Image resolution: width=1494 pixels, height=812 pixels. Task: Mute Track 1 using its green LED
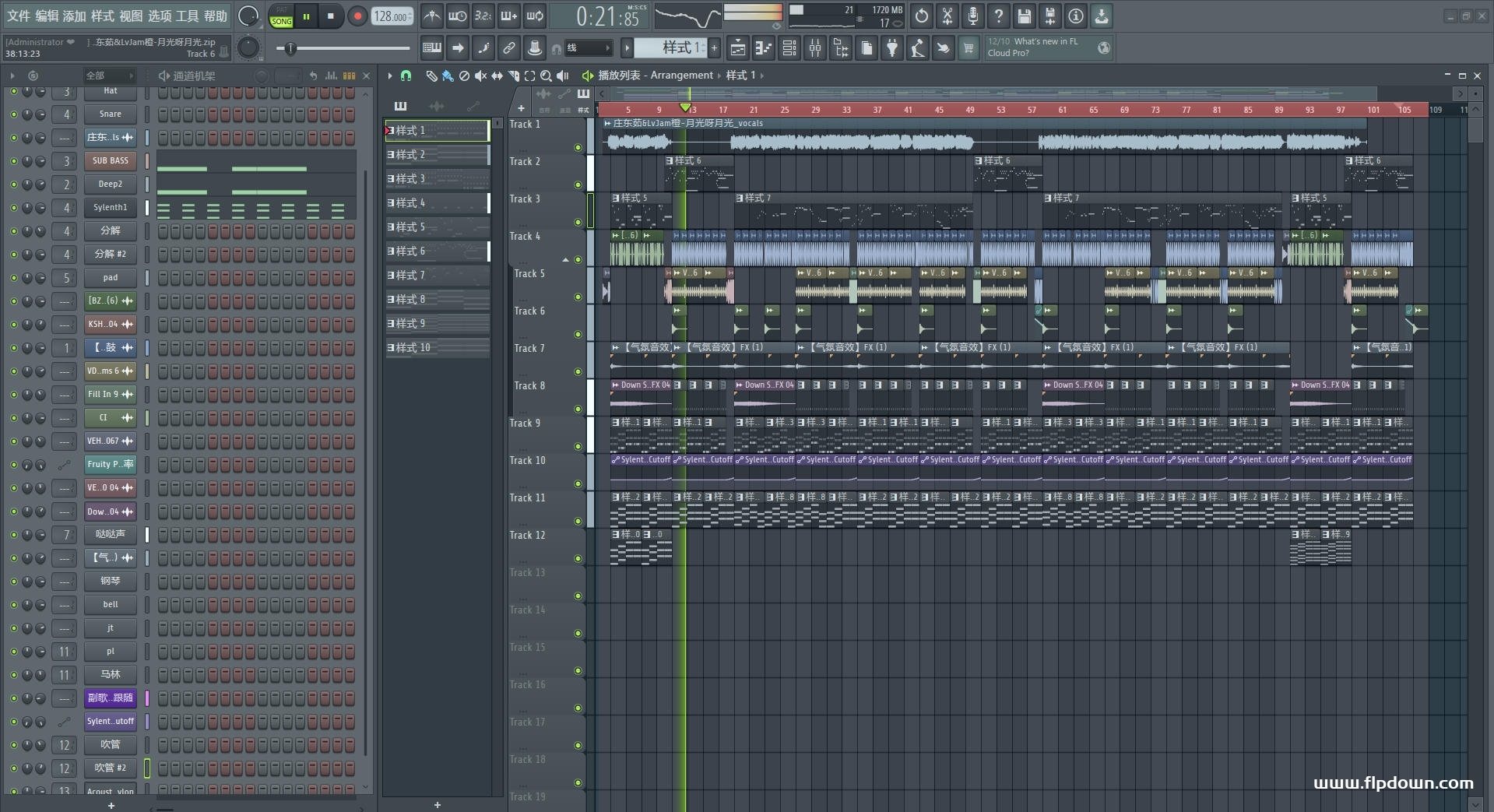click(578, 147)
